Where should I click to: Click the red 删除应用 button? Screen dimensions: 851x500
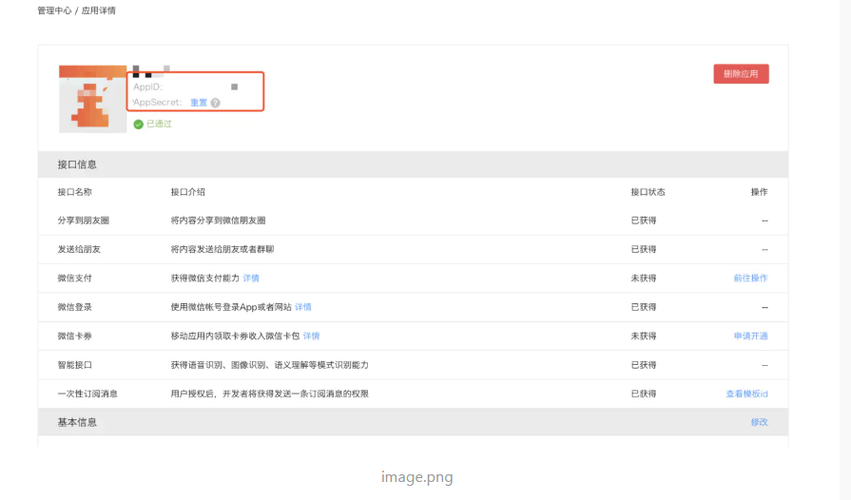click(x=741, y=74)
